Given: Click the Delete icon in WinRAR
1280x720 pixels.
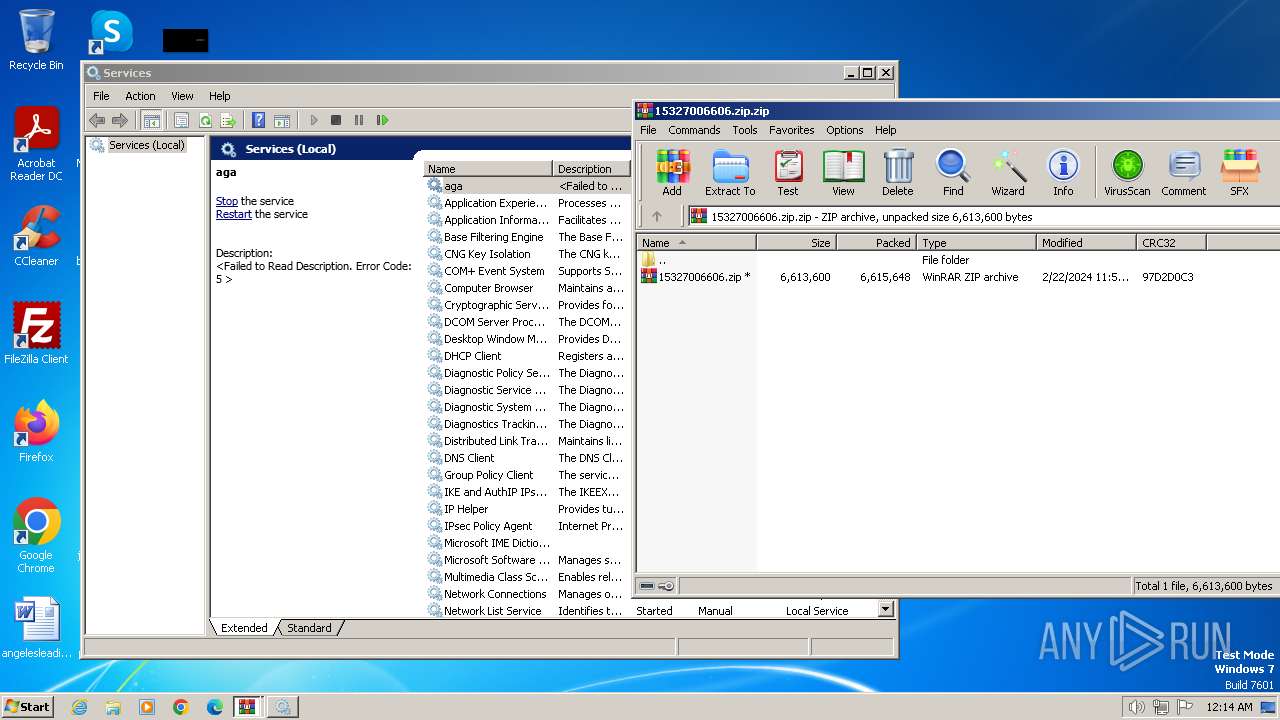Looking at the screenshot, I should (897, 173).
